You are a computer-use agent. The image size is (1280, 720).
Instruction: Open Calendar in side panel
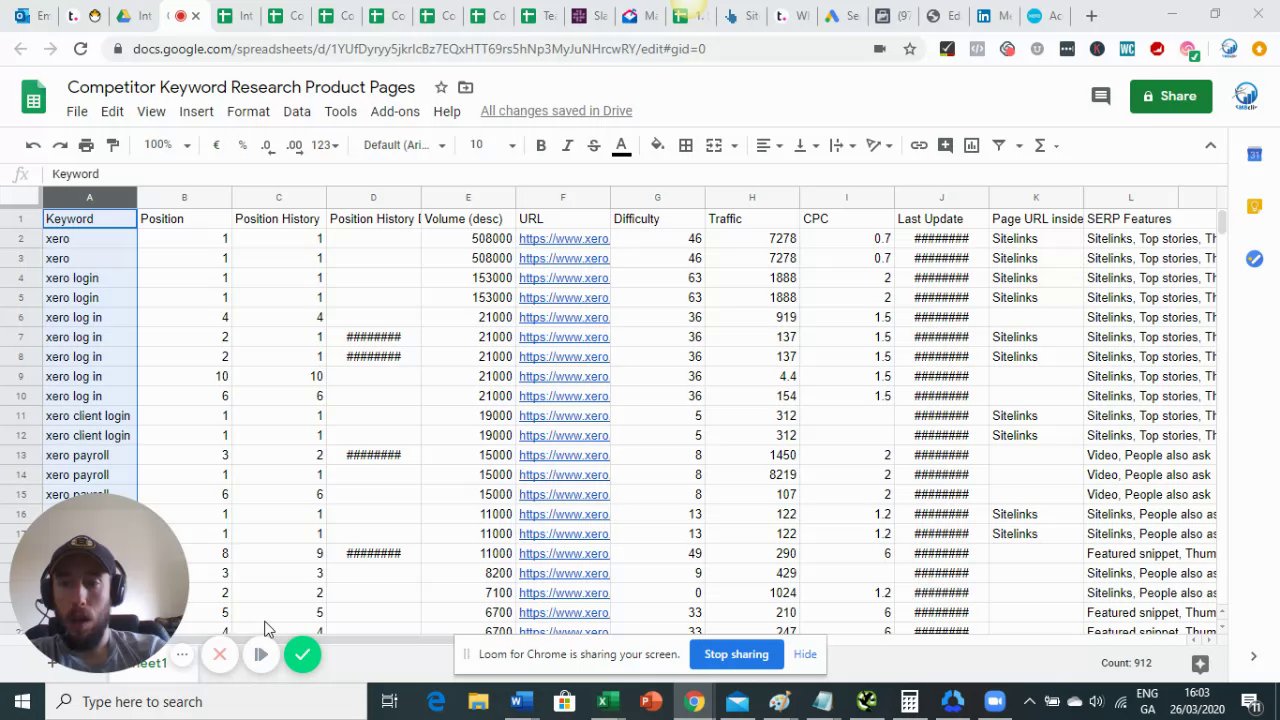(x=1254, y=154)
